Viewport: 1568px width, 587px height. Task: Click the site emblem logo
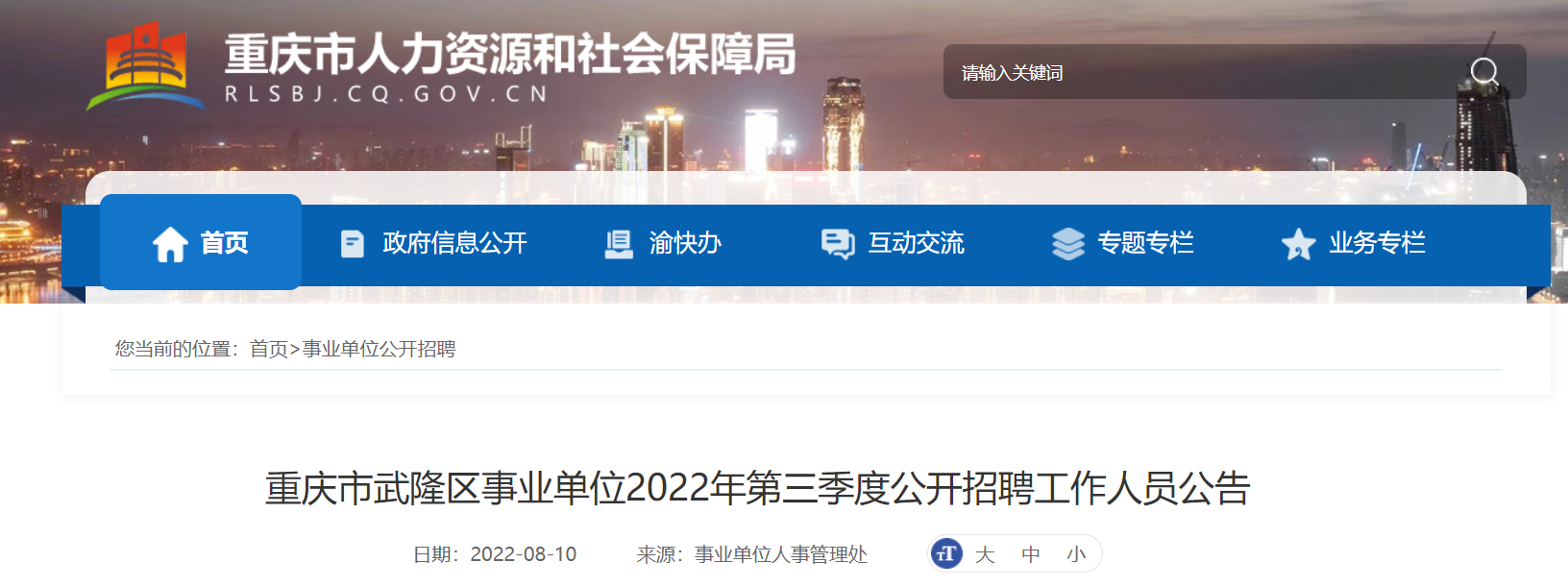point(146,67)
